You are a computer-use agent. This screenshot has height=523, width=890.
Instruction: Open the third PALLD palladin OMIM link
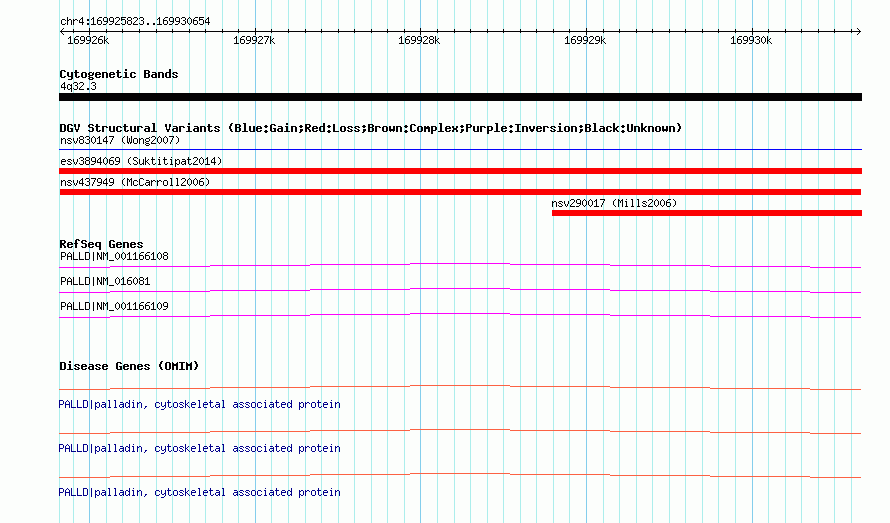(x=199, y=492)
